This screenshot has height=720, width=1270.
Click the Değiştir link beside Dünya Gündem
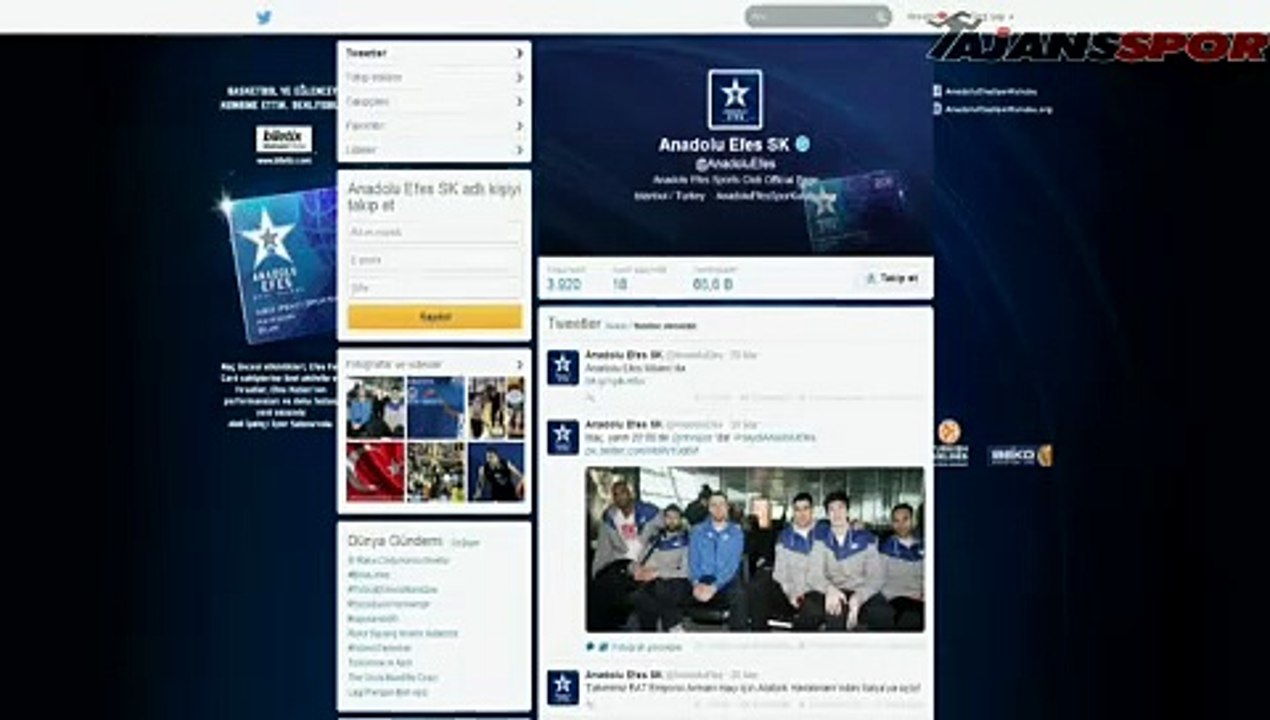coord(464,543)
